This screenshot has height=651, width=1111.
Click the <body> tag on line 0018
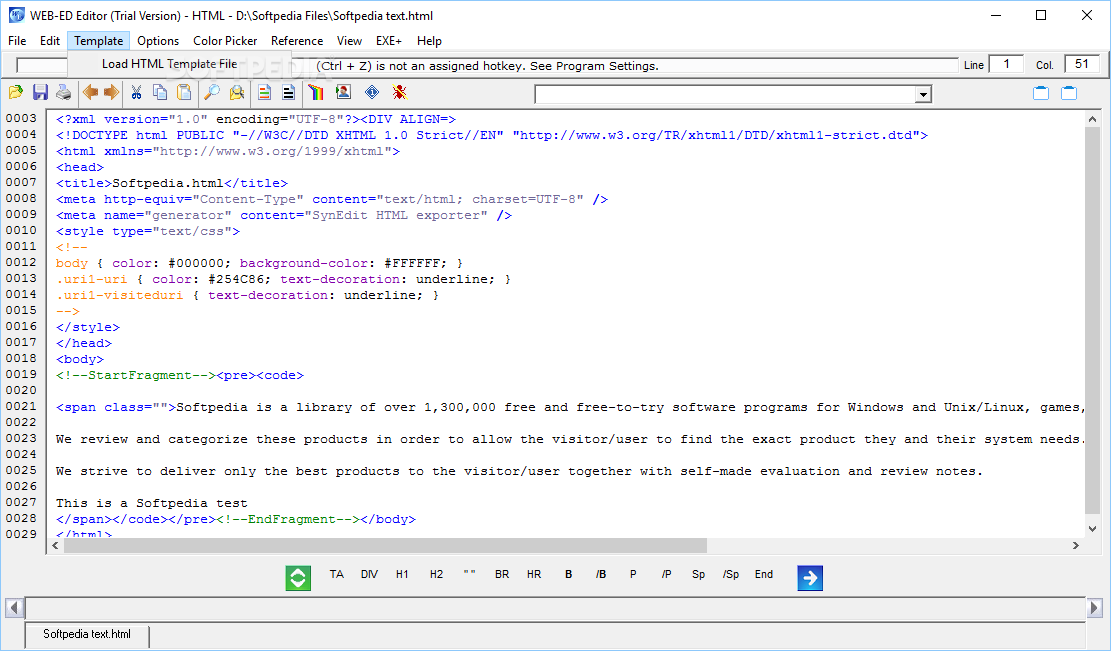80,359
